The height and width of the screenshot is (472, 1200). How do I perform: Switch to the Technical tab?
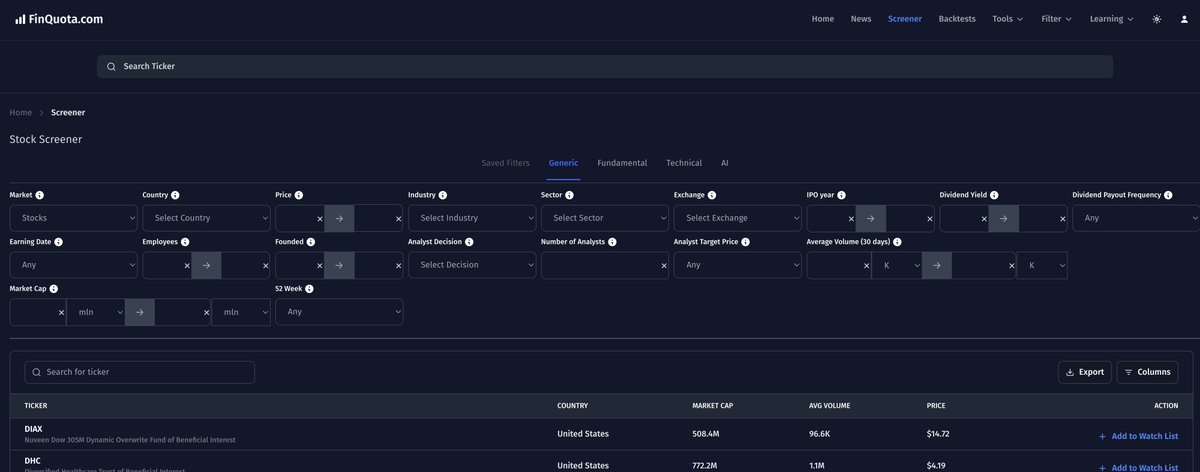tap(684, 163)
